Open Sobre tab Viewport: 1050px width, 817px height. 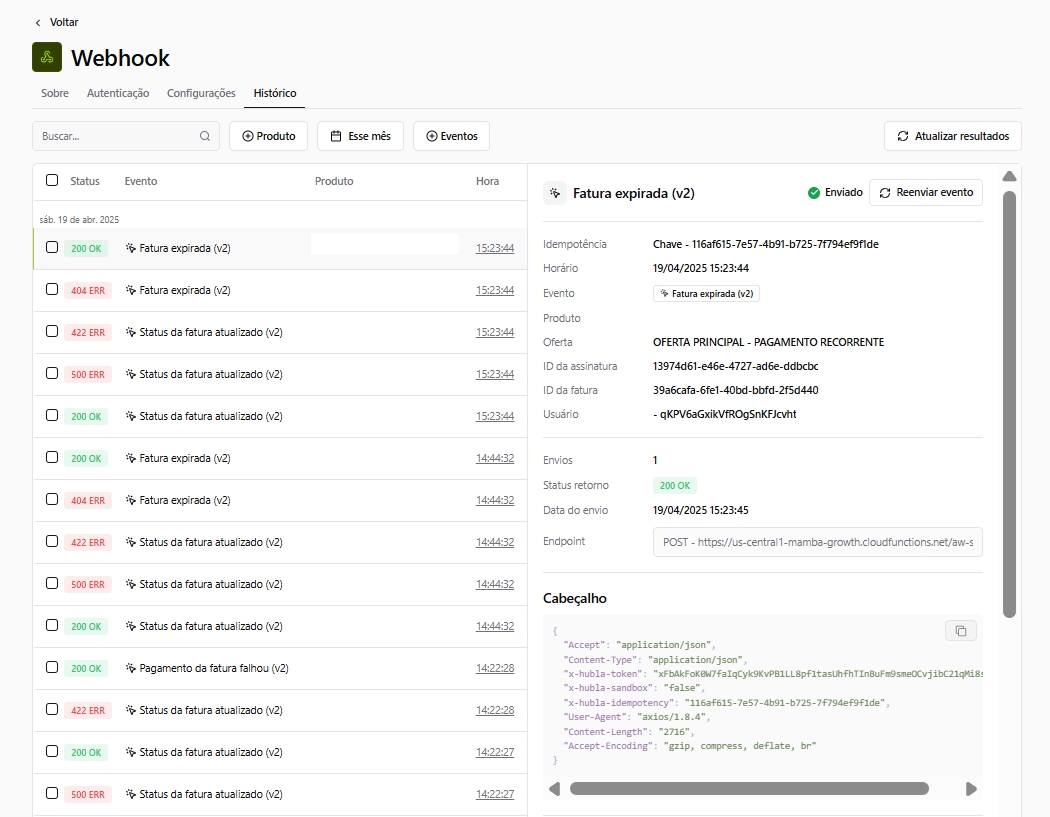(55, 93)
